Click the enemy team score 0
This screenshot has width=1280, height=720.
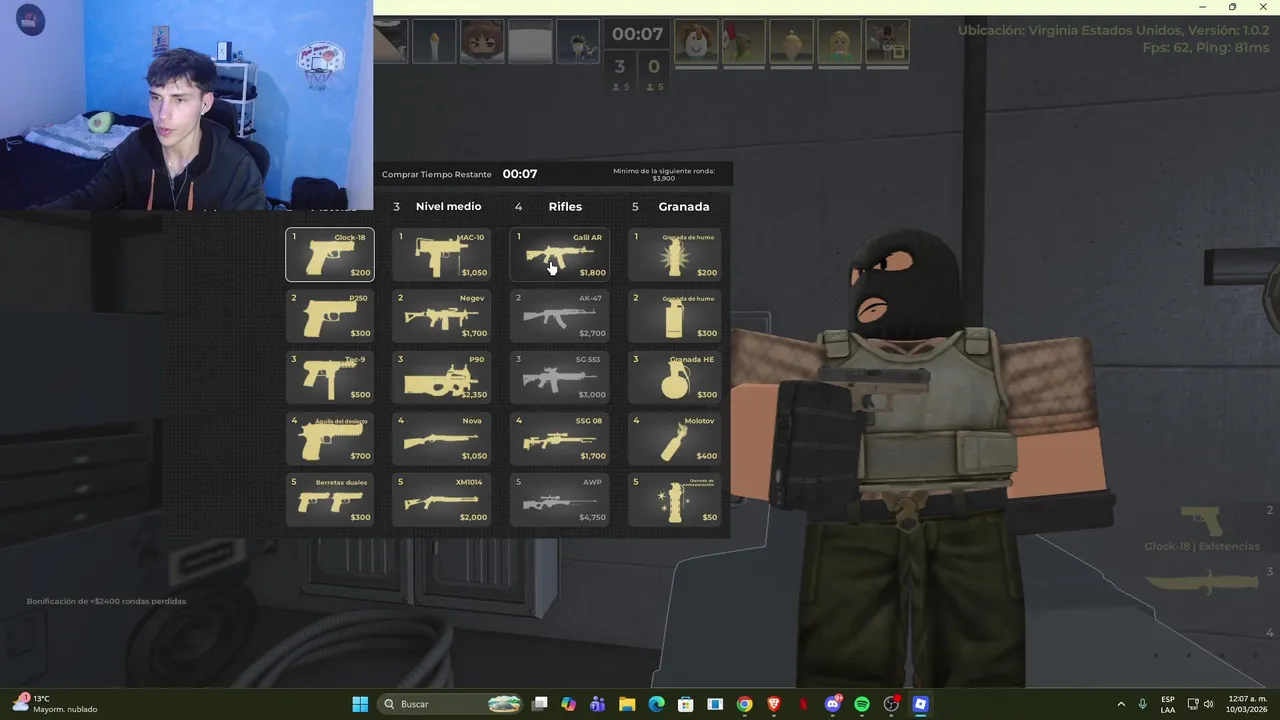654,67
